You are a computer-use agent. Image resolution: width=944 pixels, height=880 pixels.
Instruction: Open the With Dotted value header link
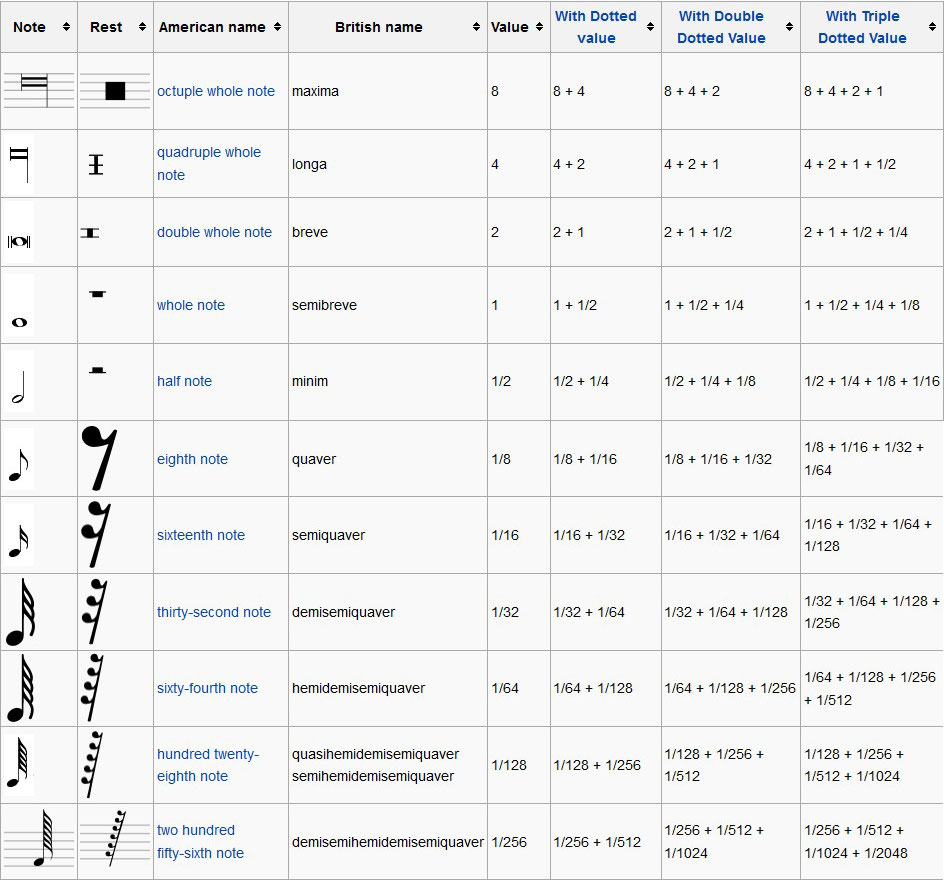coord(596,27)
